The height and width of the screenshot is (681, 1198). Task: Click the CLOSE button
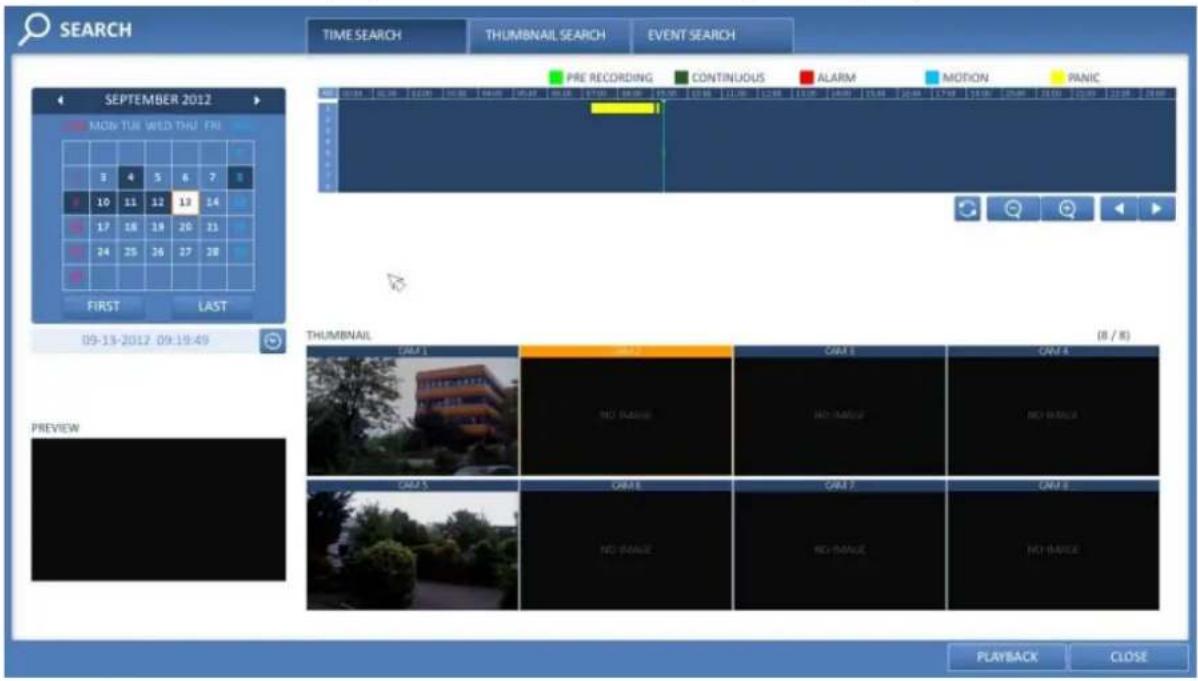coord(1128,657)
